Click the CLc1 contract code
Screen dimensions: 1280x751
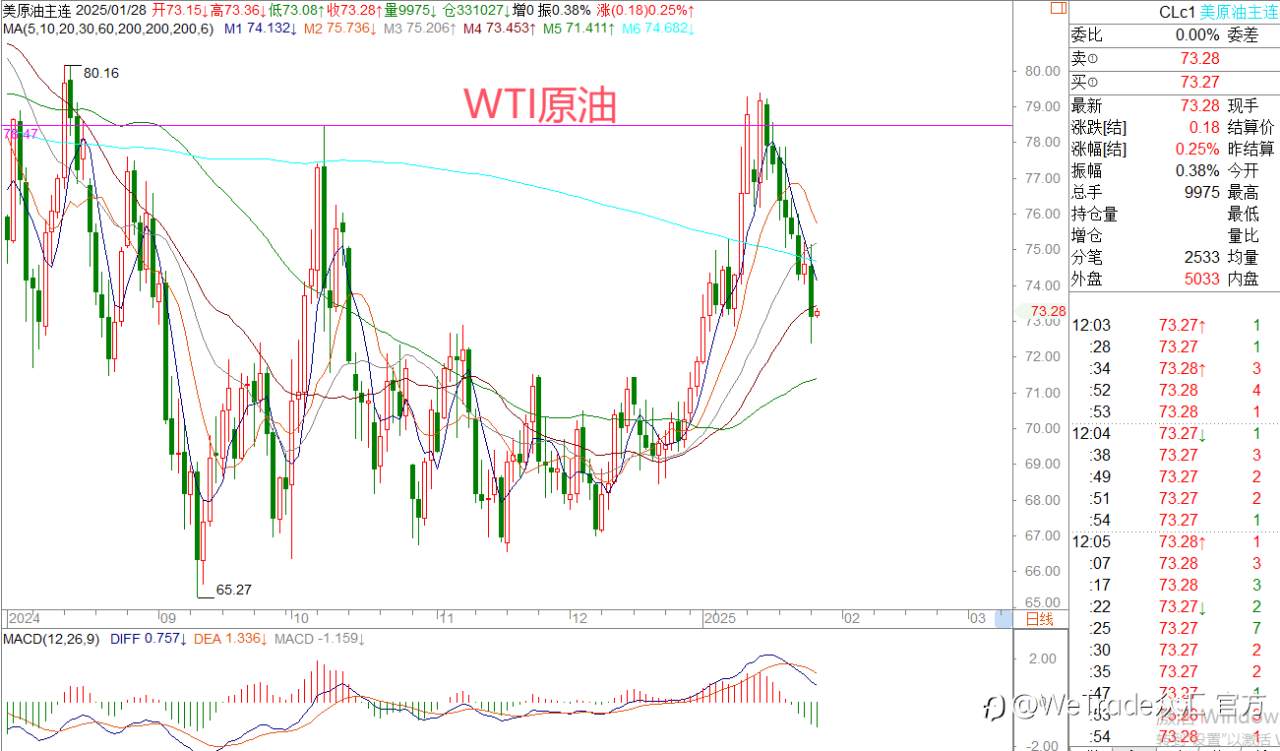tap(1176, 12)
